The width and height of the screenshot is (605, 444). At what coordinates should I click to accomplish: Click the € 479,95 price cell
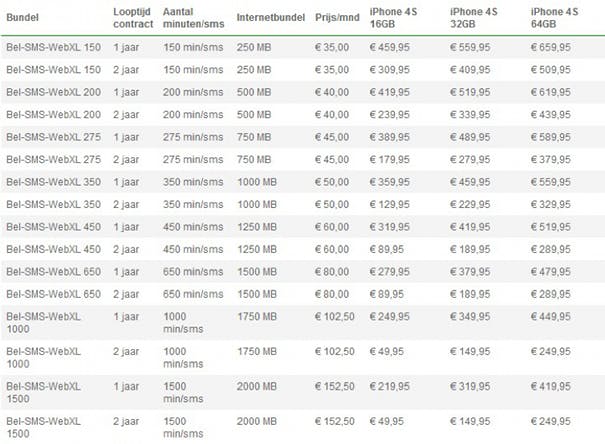(x=555, y=271)
